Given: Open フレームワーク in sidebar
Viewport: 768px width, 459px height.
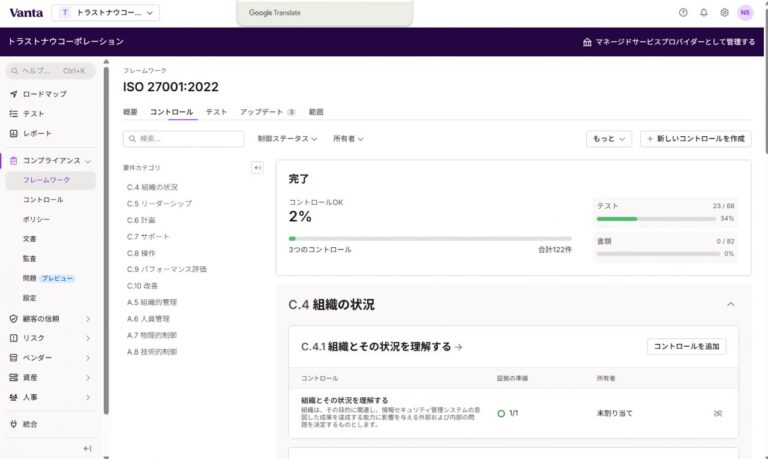Looking at the screenshot, I should click(x=50, y=180).
